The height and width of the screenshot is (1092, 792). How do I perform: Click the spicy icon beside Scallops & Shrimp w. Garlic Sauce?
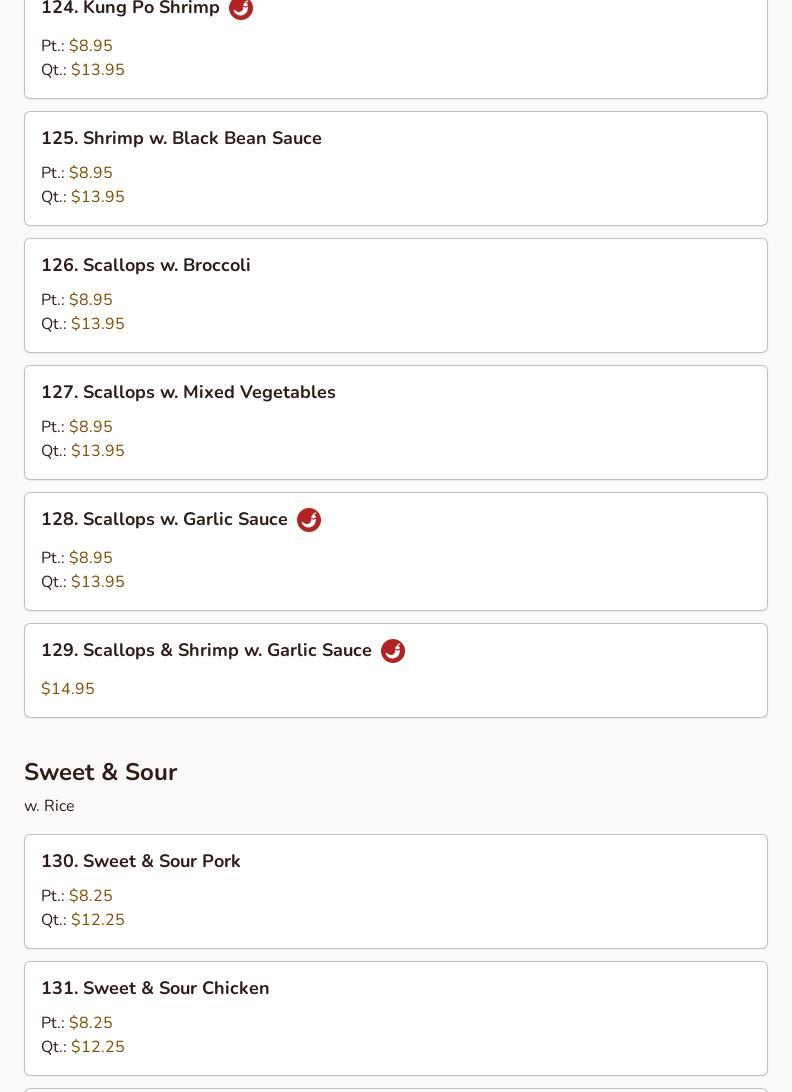point(393,650)
